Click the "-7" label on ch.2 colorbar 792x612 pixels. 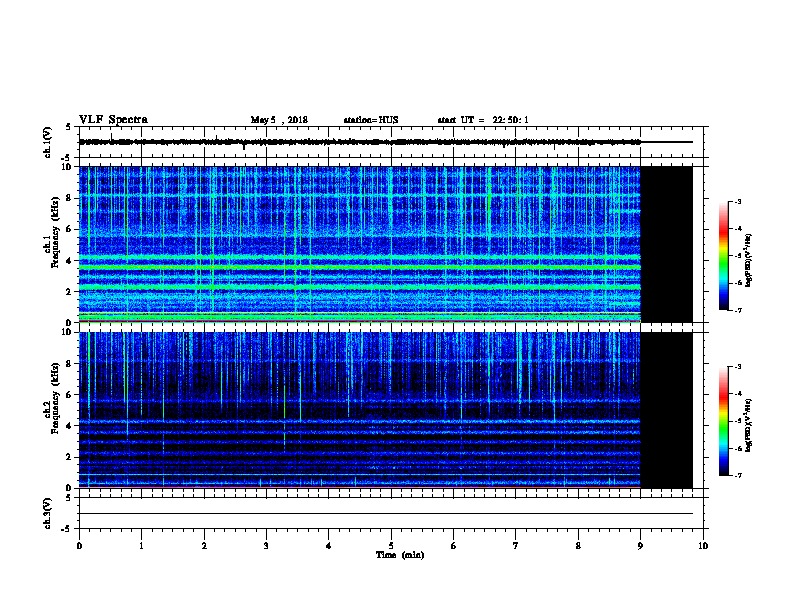737,476
